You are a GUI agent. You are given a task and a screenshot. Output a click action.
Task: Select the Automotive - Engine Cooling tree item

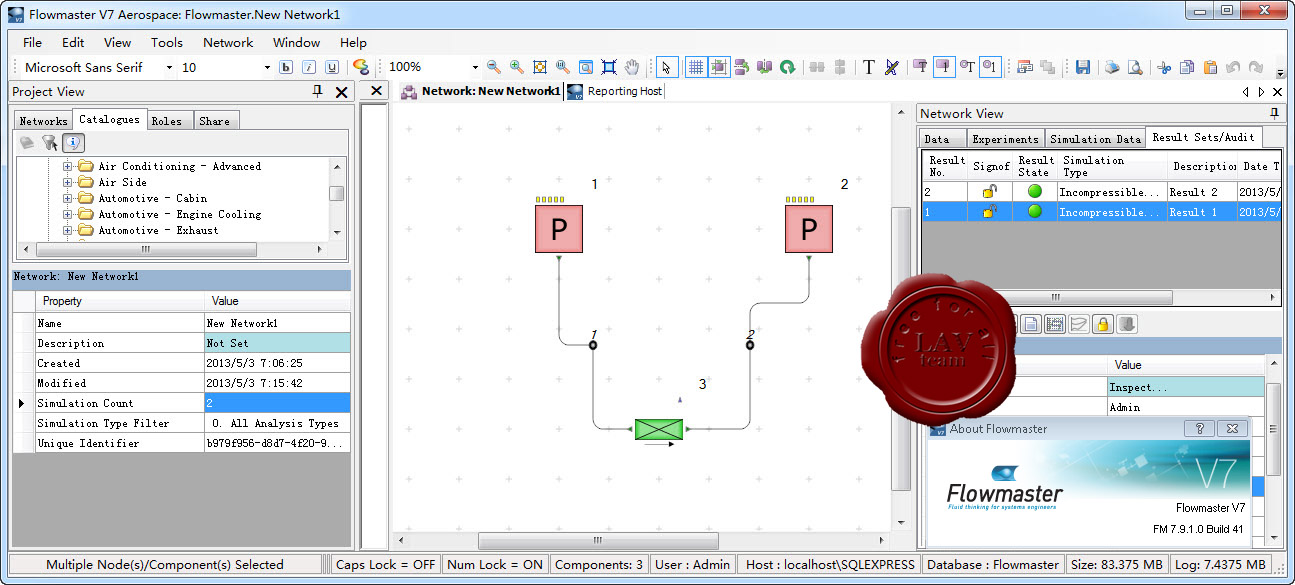(x=179, y=214)
